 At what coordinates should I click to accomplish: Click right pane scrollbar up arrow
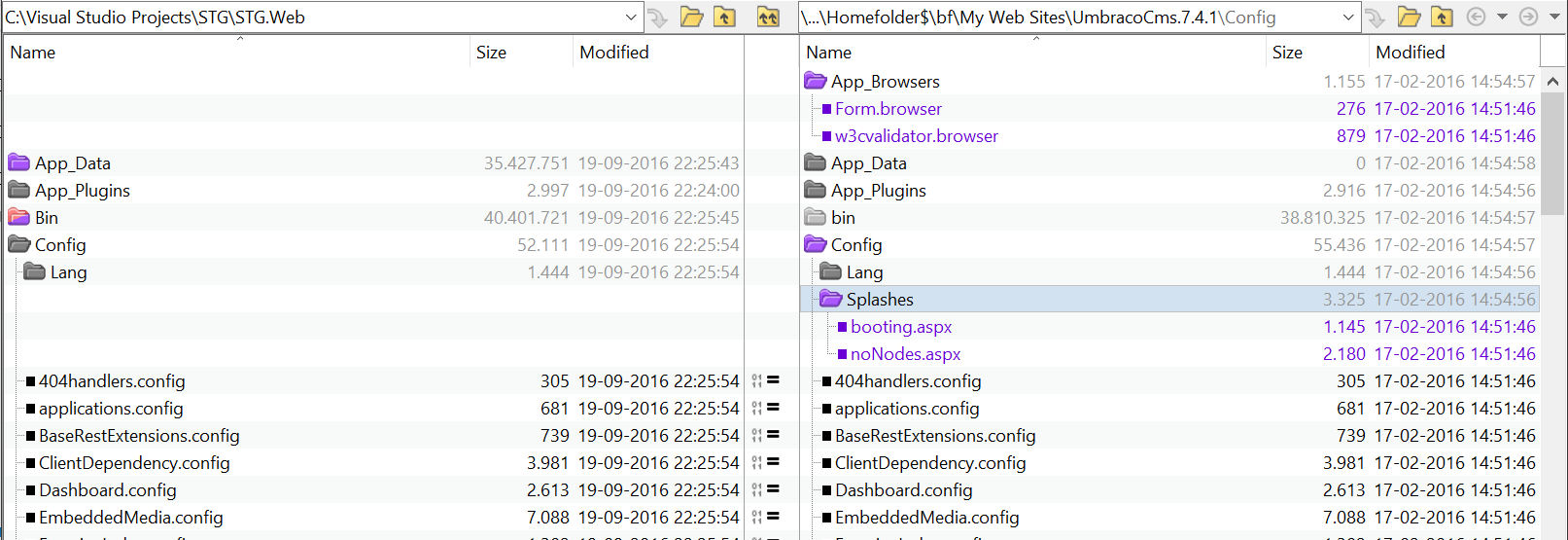pyautogui.click(x=1552, y=82)
